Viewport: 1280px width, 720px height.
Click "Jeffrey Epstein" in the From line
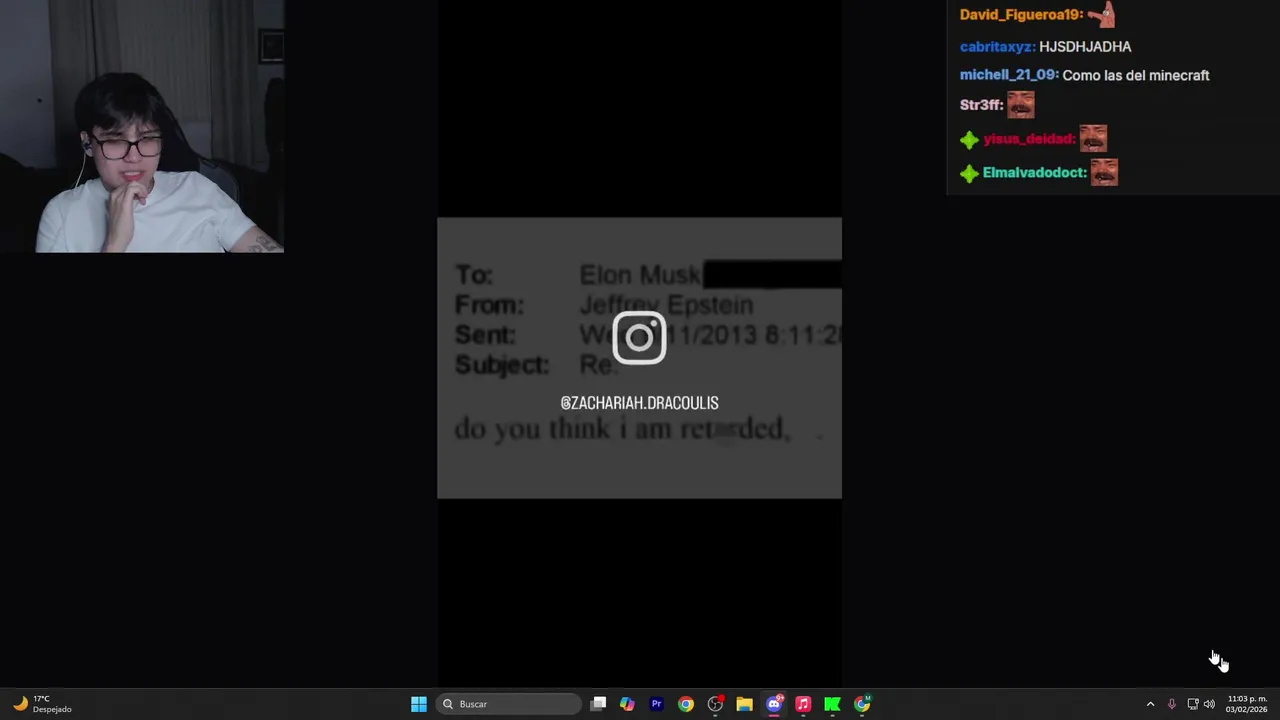click(x=666, y=304)
